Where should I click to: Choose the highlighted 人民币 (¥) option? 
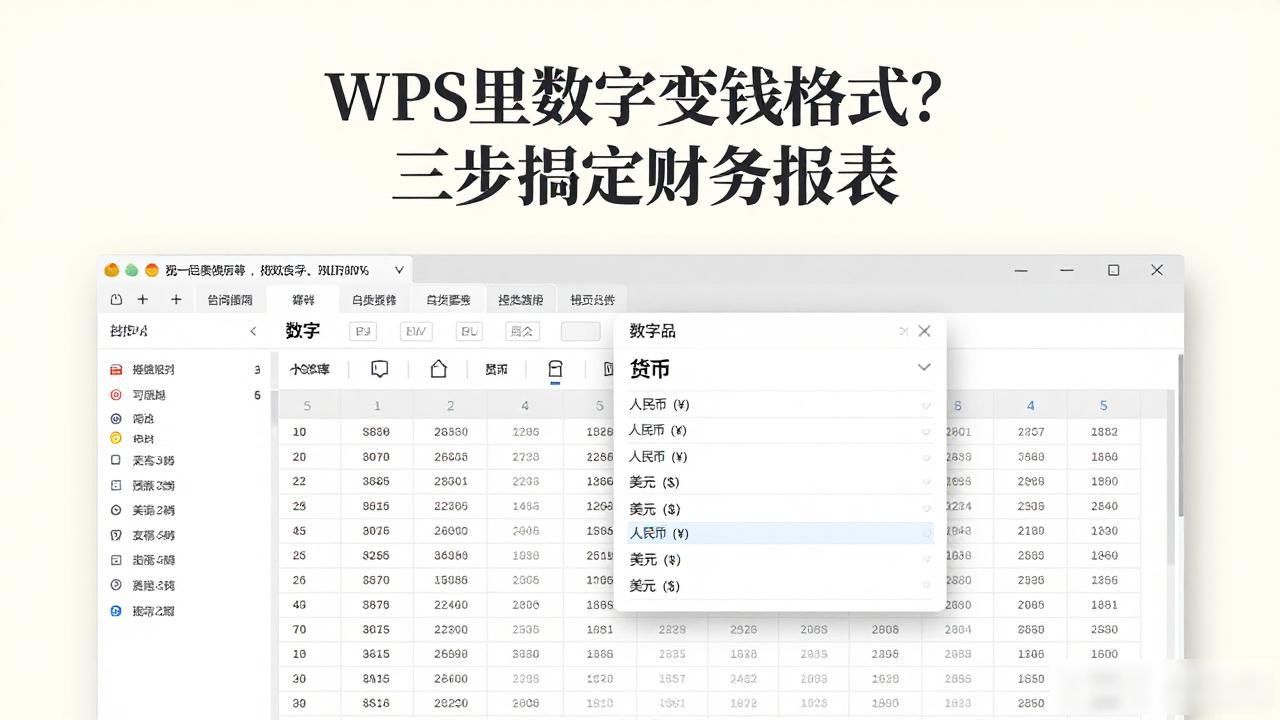point(780,533)
